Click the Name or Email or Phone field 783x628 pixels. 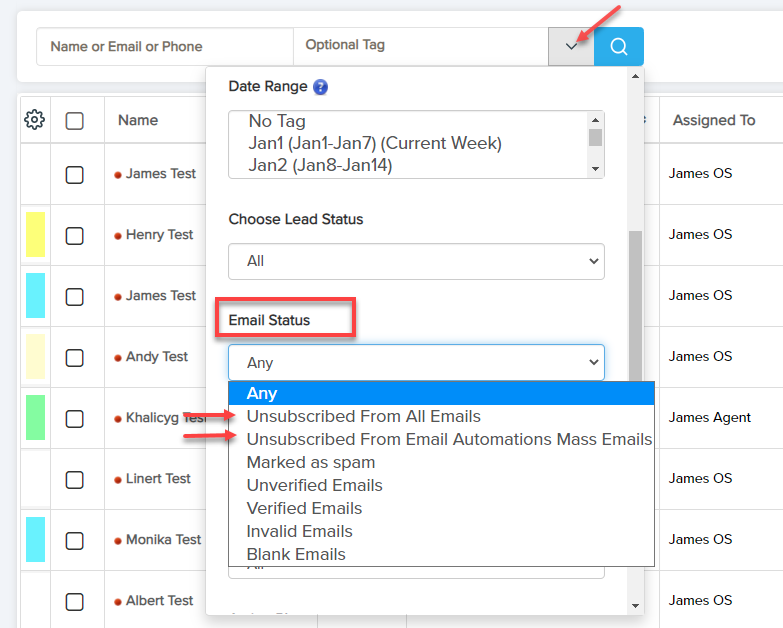pos(165,46)
